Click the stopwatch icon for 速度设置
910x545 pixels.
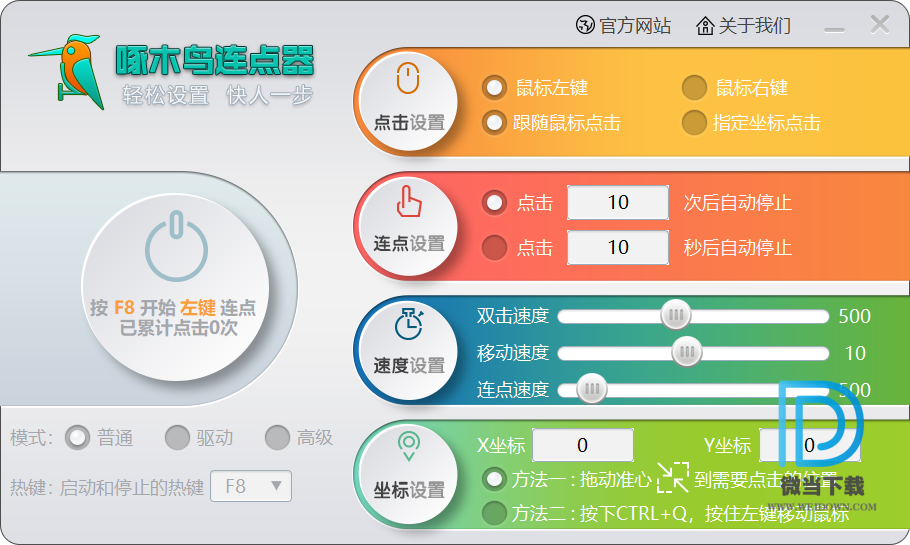click(408, 323)
